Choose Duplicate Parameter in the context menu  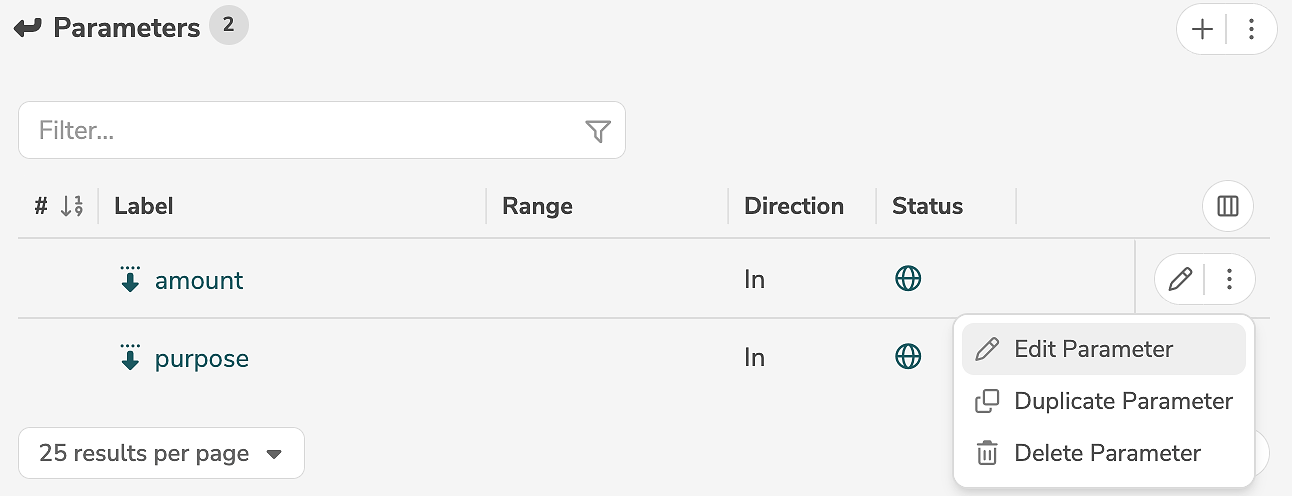(1123, 401)
